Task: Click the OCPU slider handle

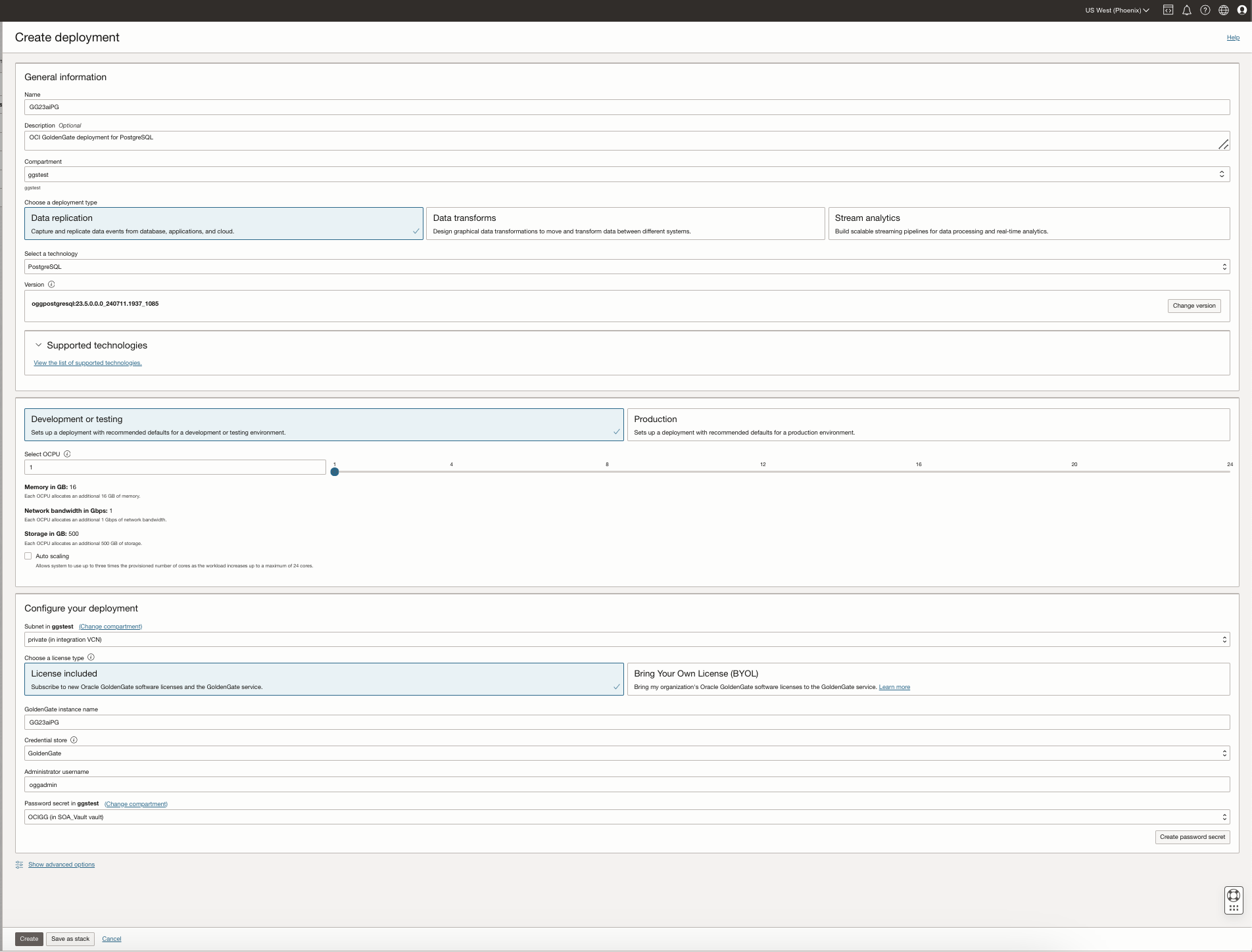Action: 335,471
